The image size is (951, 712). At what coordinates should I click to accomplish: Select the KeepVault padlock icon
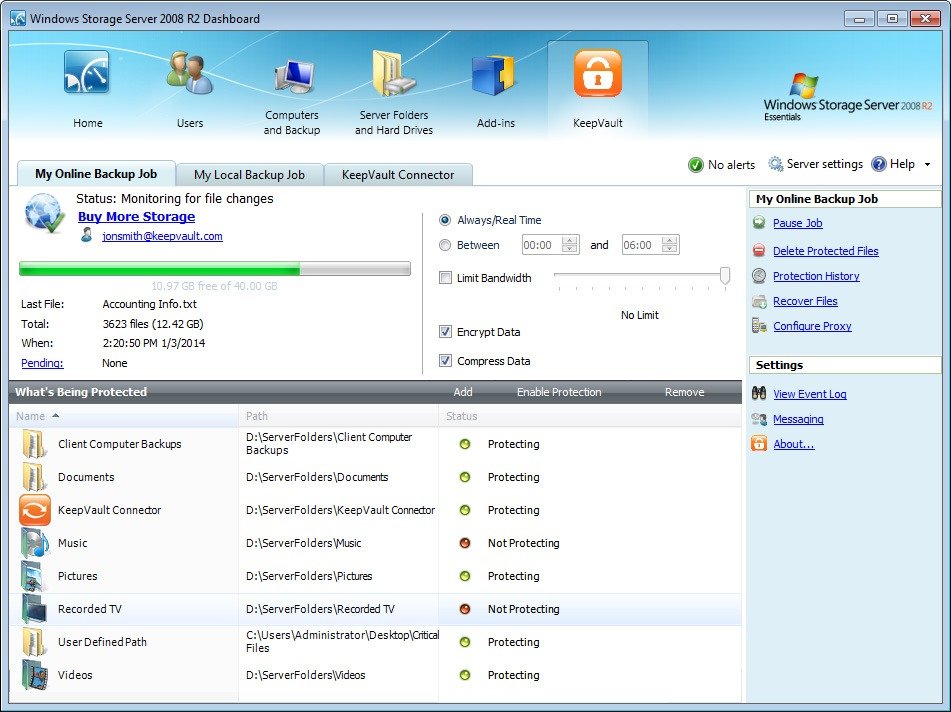pyautogui.click(x=597, y=73)
